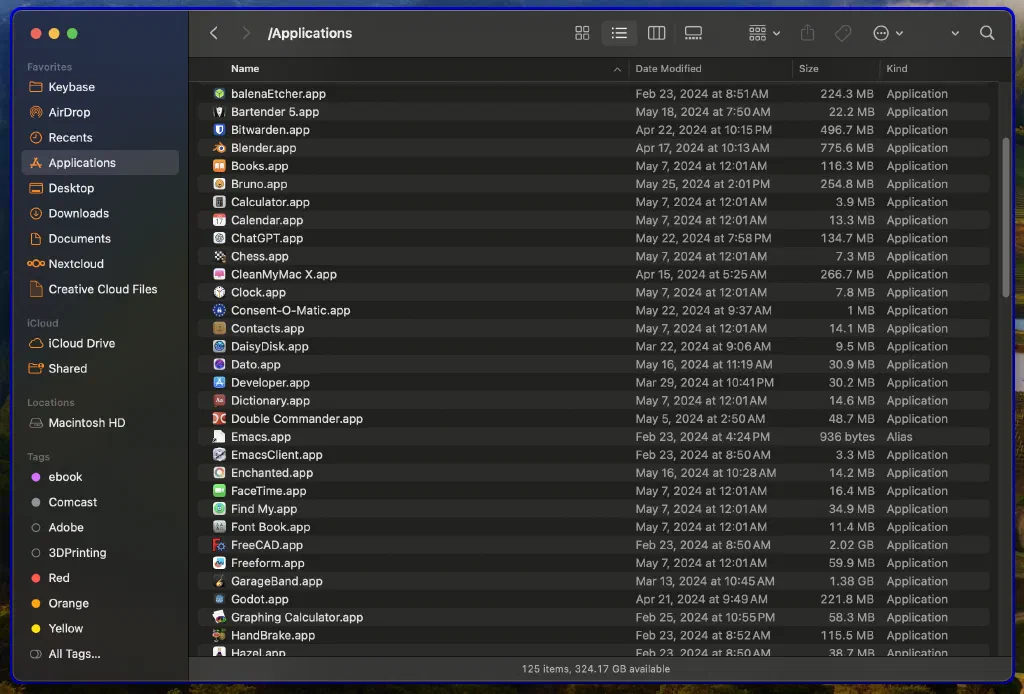
Task: Open Shared in sidebar
Action: (100, 369)
